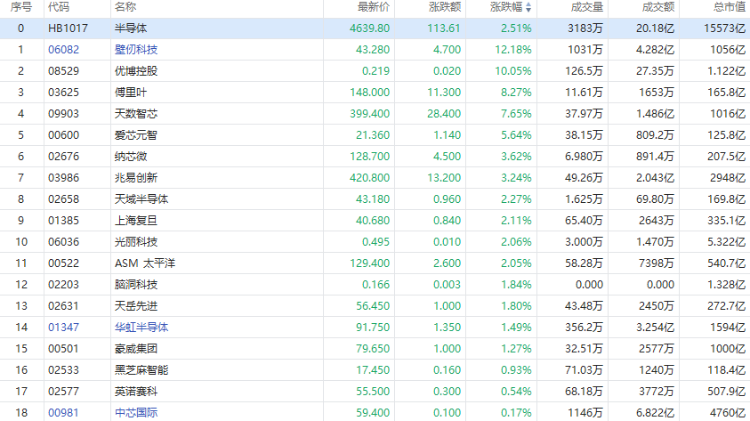Click market cap 4760亿
This screenshot has height=421, width=750.
click(728, 413)
